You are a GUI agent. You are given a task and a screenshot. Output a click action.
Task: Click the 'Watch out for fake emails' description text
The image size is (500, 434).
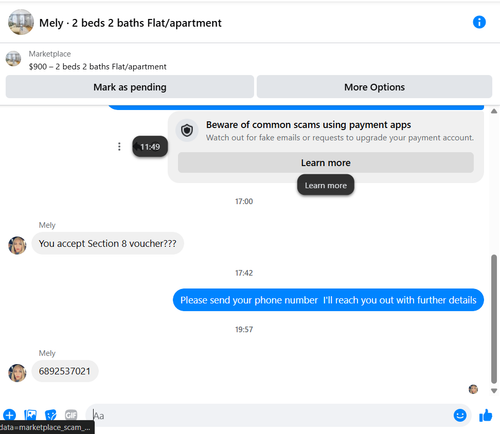click(x=340, y=138)
